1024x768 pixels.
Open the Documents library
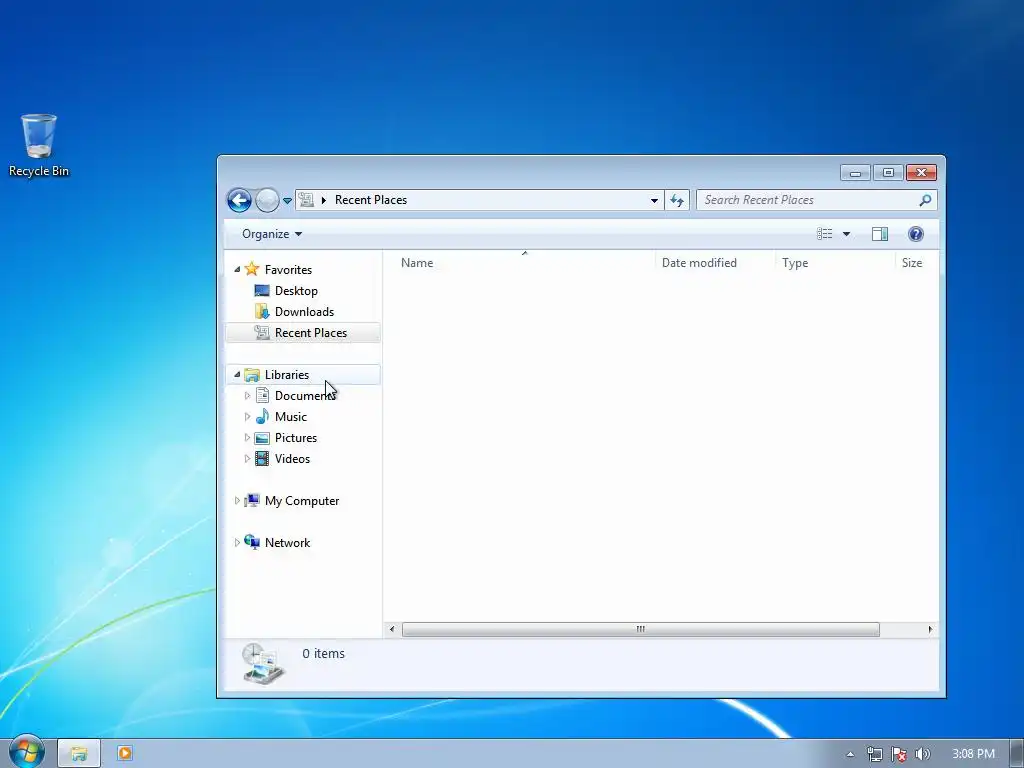click(305, 396)
